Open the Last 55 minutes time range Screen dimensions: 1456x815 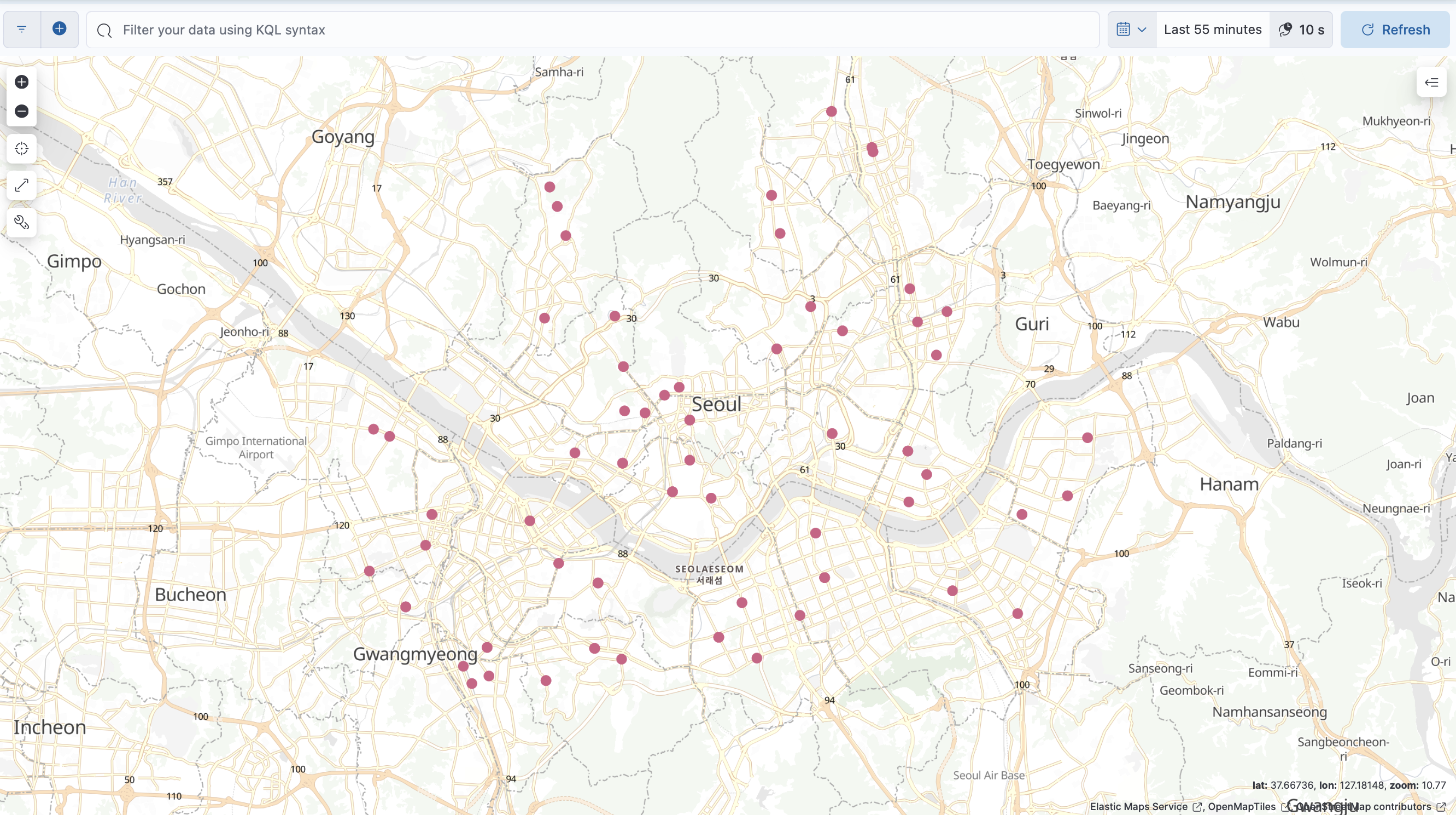(1212, 30)
